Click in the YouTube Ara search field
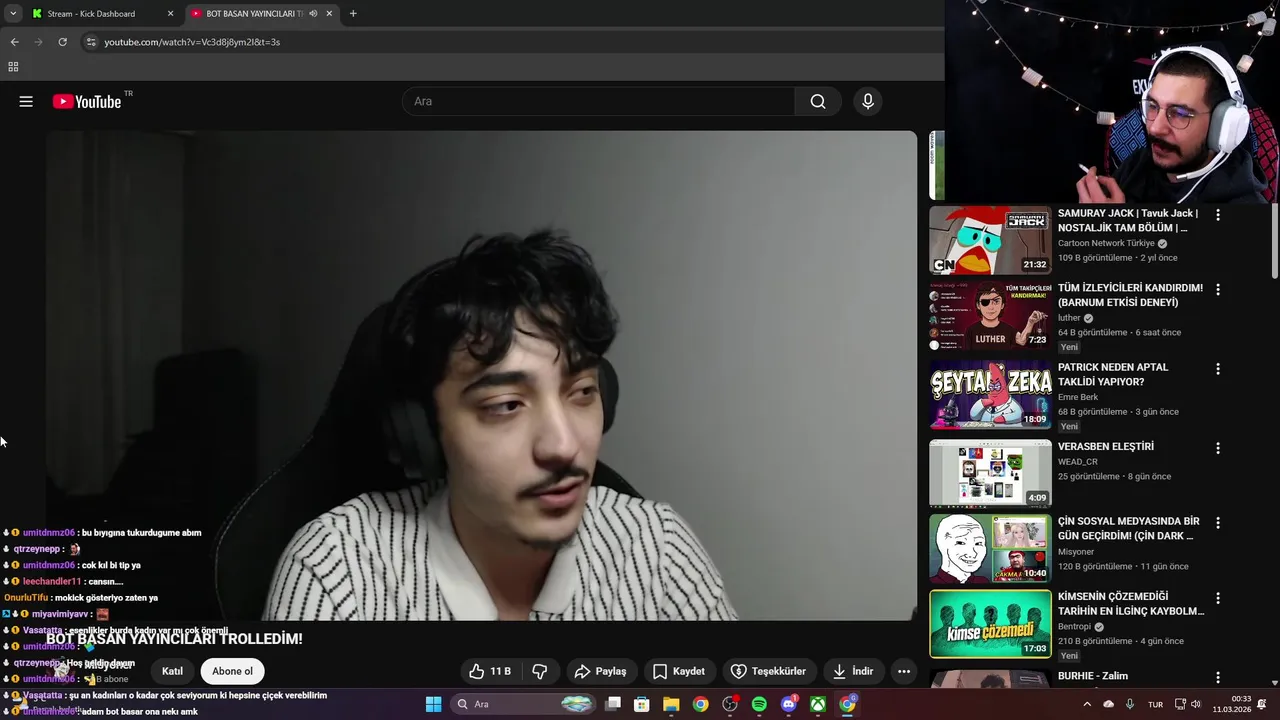The image size is (1280, 720). pyautogui.click(x=598, y=101)
